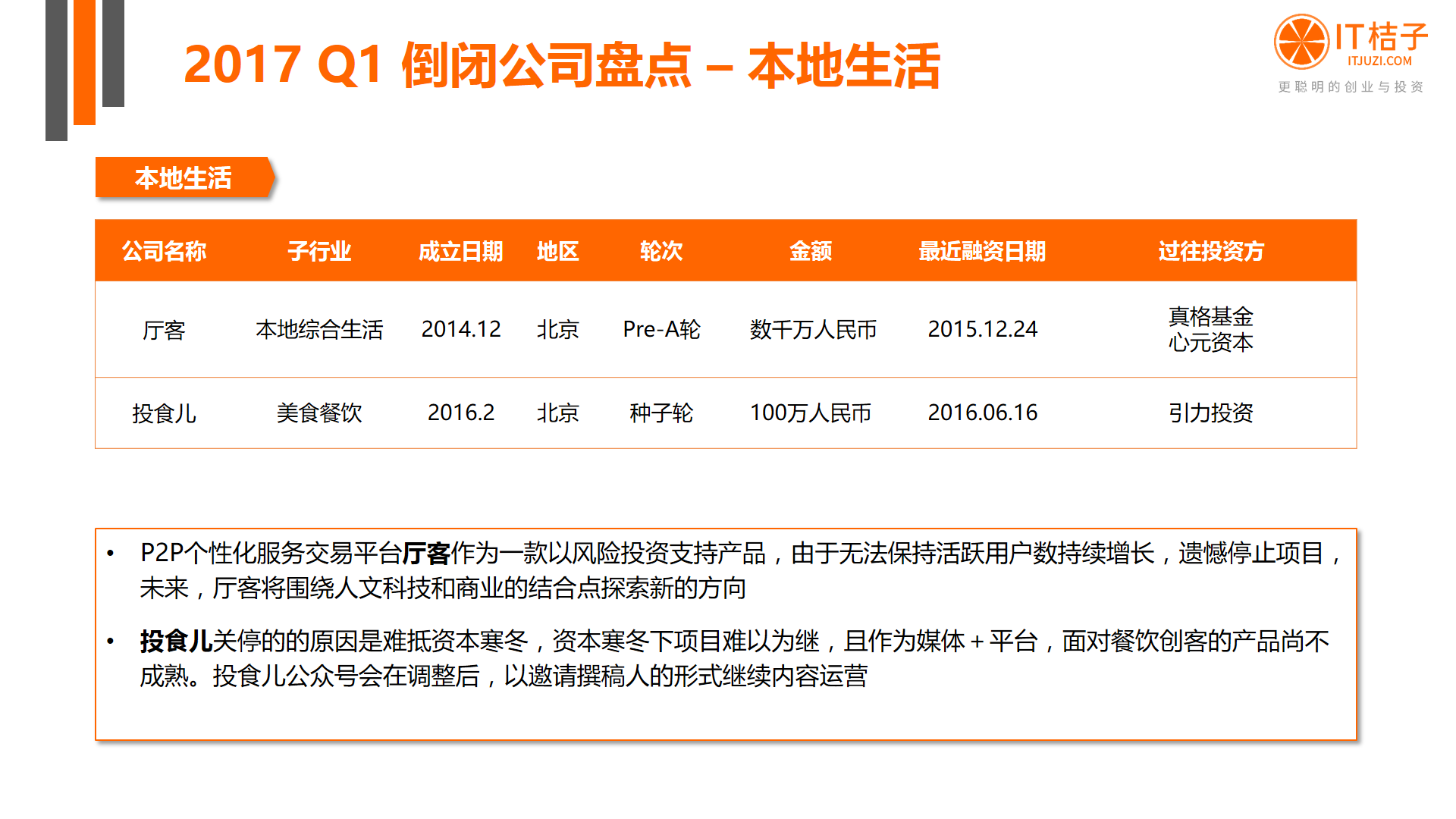This screenshot has width=1456, height=819.
Task: Click the 数千万人民币 amount cell
Action: click(812, 329)
